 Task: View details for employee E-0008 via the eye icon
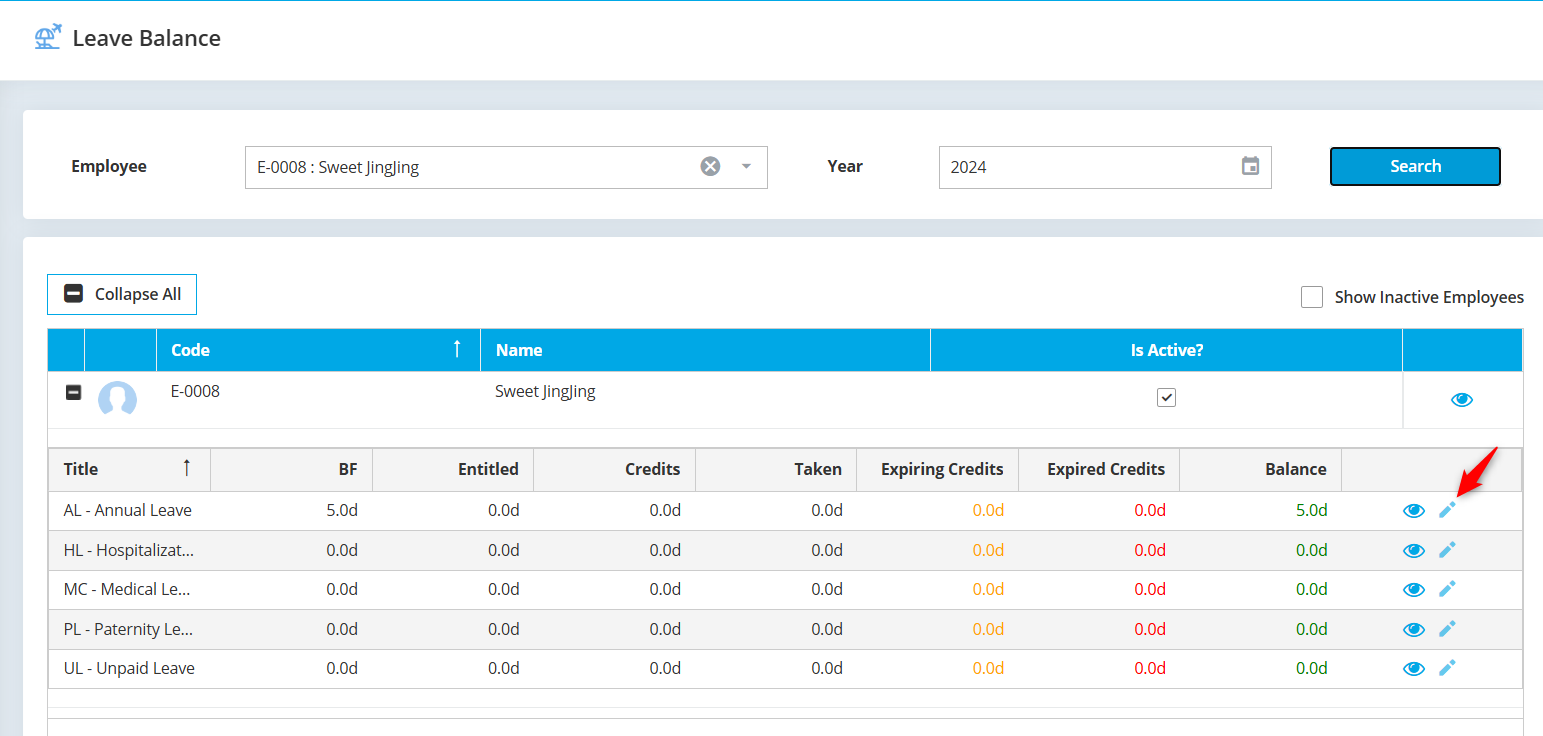pyautogui.click(x=1462, y=400)
